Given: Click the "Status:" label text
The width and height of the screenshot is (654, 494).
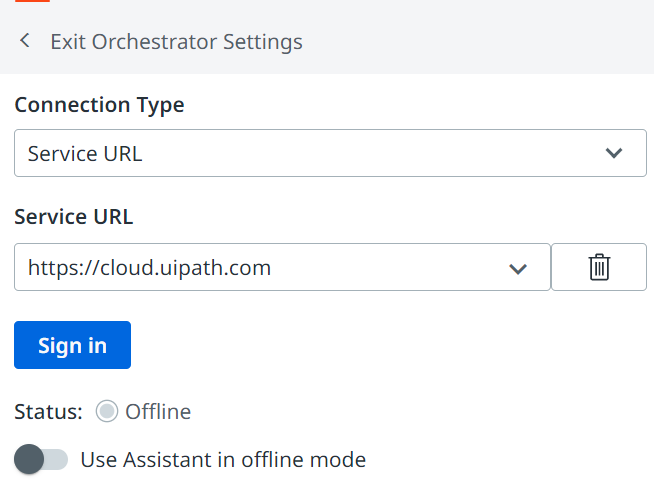Looking at the screenshot, I should (x=49, y=411).
